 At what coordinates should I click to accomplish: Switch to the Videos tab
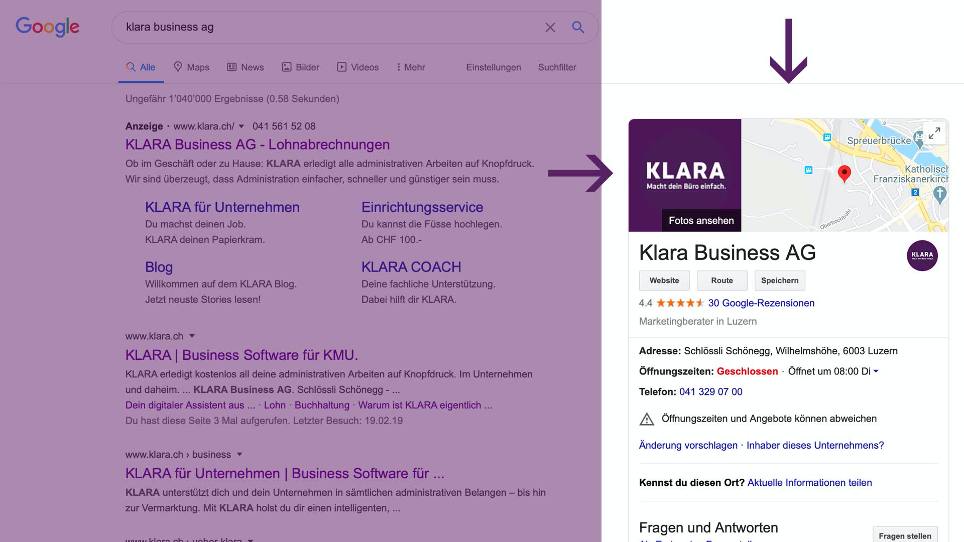coord(358,67)
